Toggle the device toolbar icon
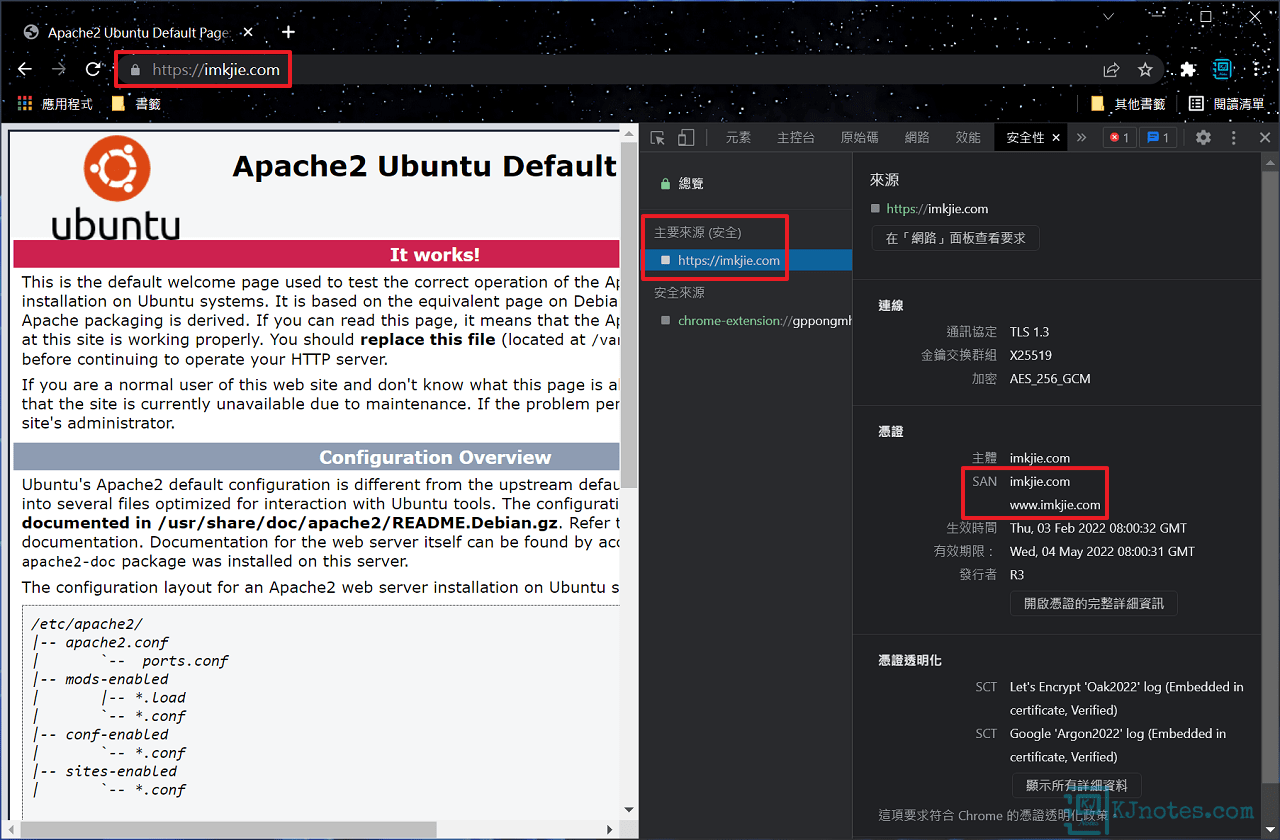The width and height of the screenshot is (1280, 840). 686,138
